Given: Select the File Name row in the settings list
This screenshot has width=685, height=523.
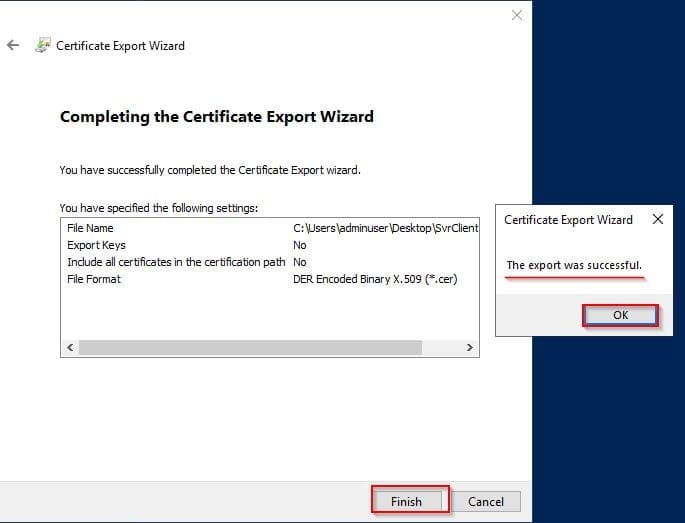Looking at the screenshot, I should pyautogui.click(x=90, y=228).
